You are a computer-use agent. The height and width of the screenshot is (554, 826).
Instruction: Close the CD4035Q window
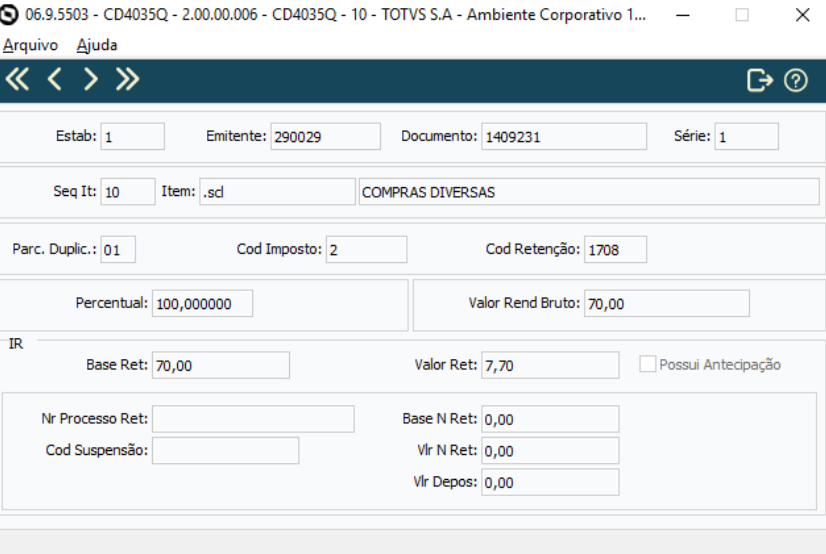click(802, 15)
